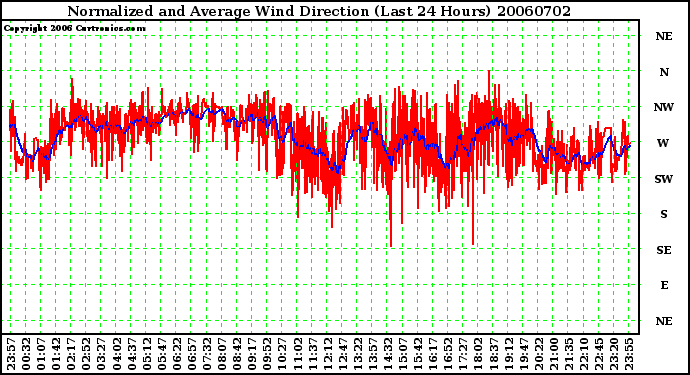Click the 21:35 time label
Viewport: 690px width, 375px height.
pyautogui.click(x=569, y=354)
